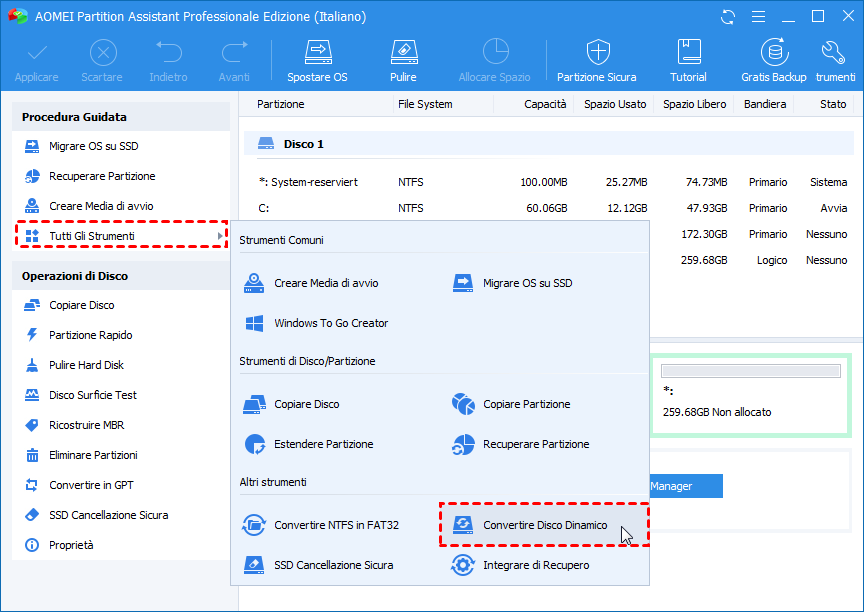864x612 pixels.
Task: Open the Spostare OS tool
Action: click(x=317, y=61)
